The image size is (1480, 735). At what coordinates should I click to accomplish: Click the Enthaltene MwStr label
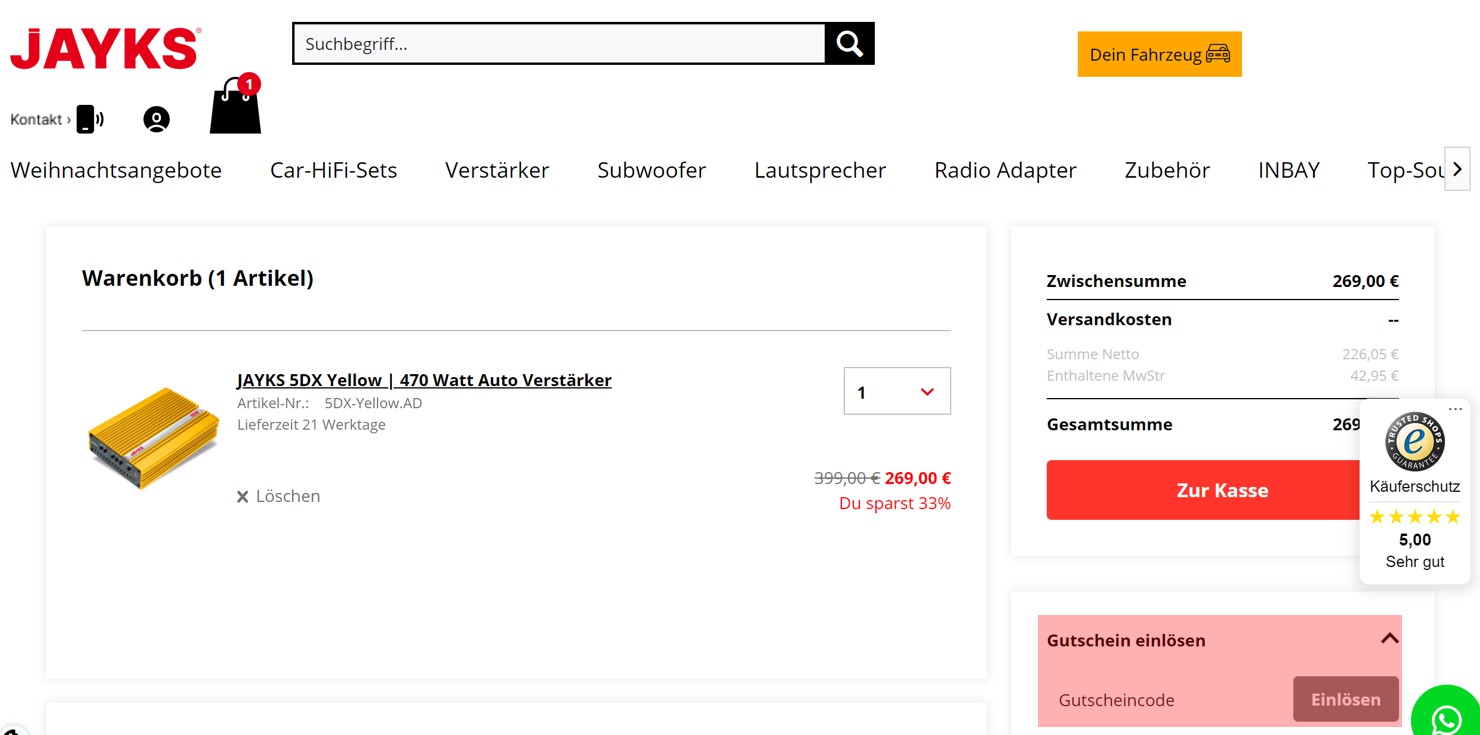click(x=1106, y=376)
